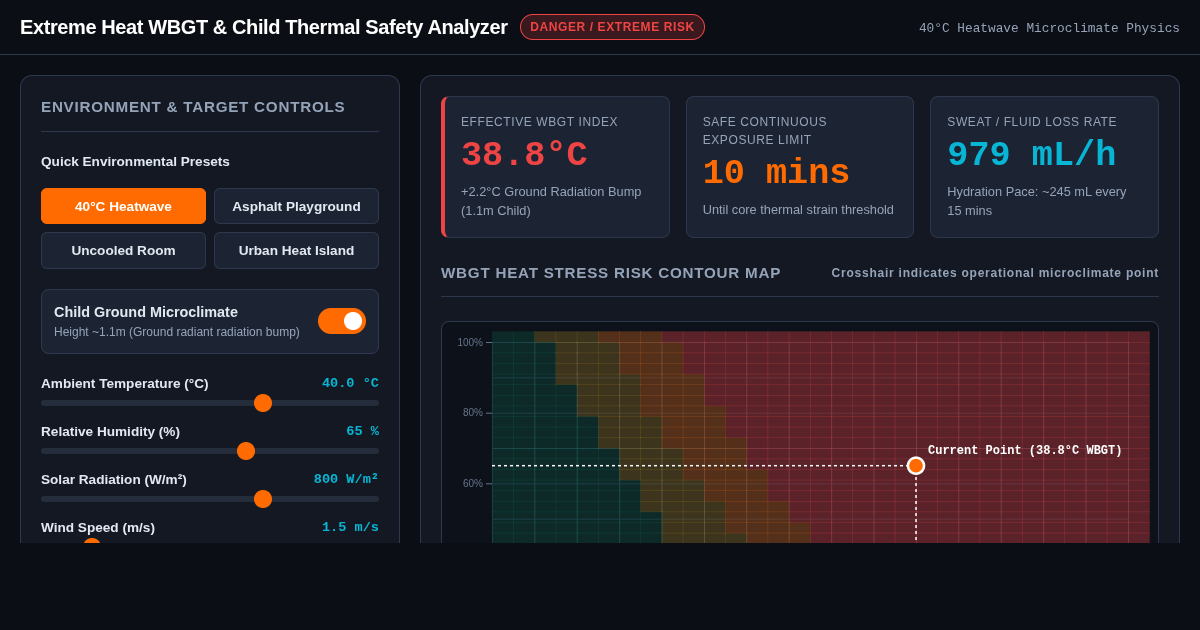Select the 40°C Heatwave preset
This screenshot has height=630, width=1200.
point(123,206)
